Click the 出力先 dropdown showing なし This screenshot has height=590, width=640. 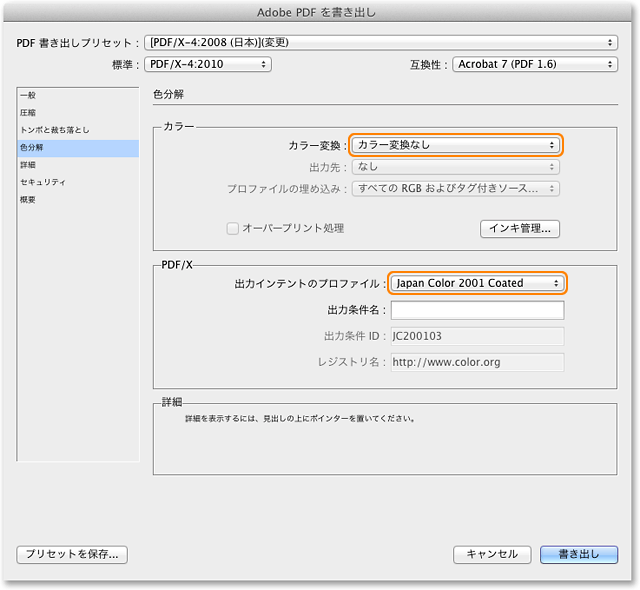pos(455,167)
